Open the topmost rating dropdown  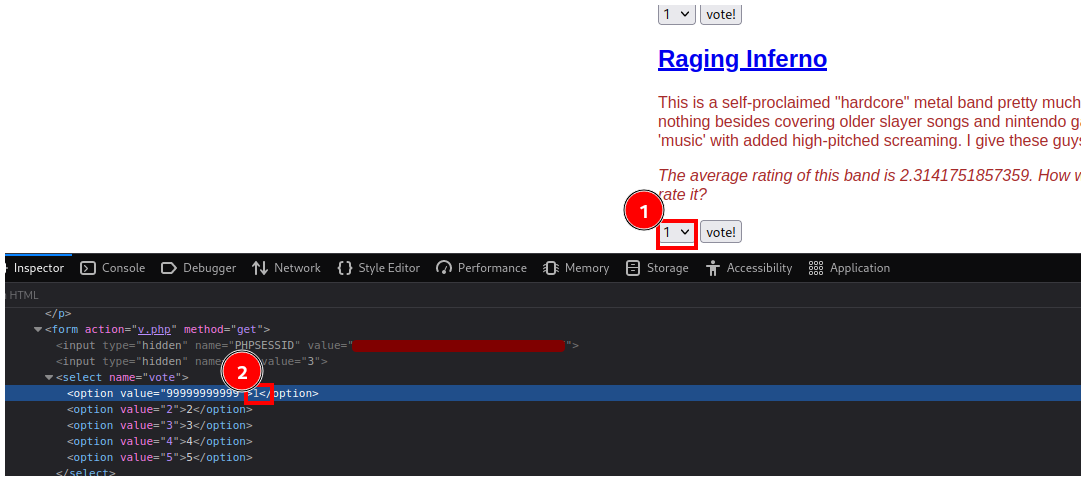[676, 14]
